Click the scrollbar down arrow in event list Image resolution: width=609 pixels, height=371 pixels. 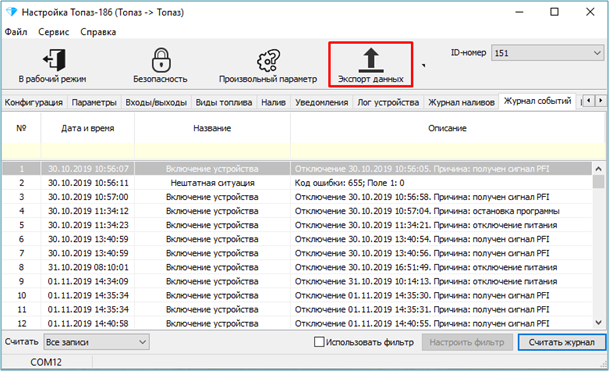click(x=598, y=322)
